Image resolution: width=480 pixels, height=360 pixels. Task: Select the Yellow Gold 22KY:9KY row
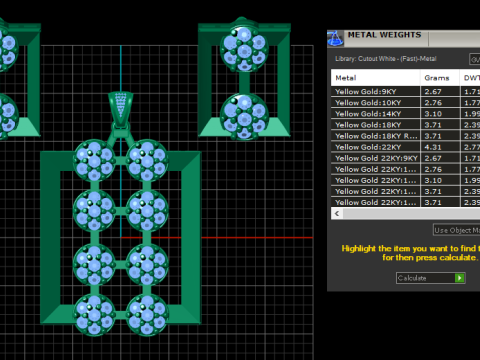coord(405,158)
